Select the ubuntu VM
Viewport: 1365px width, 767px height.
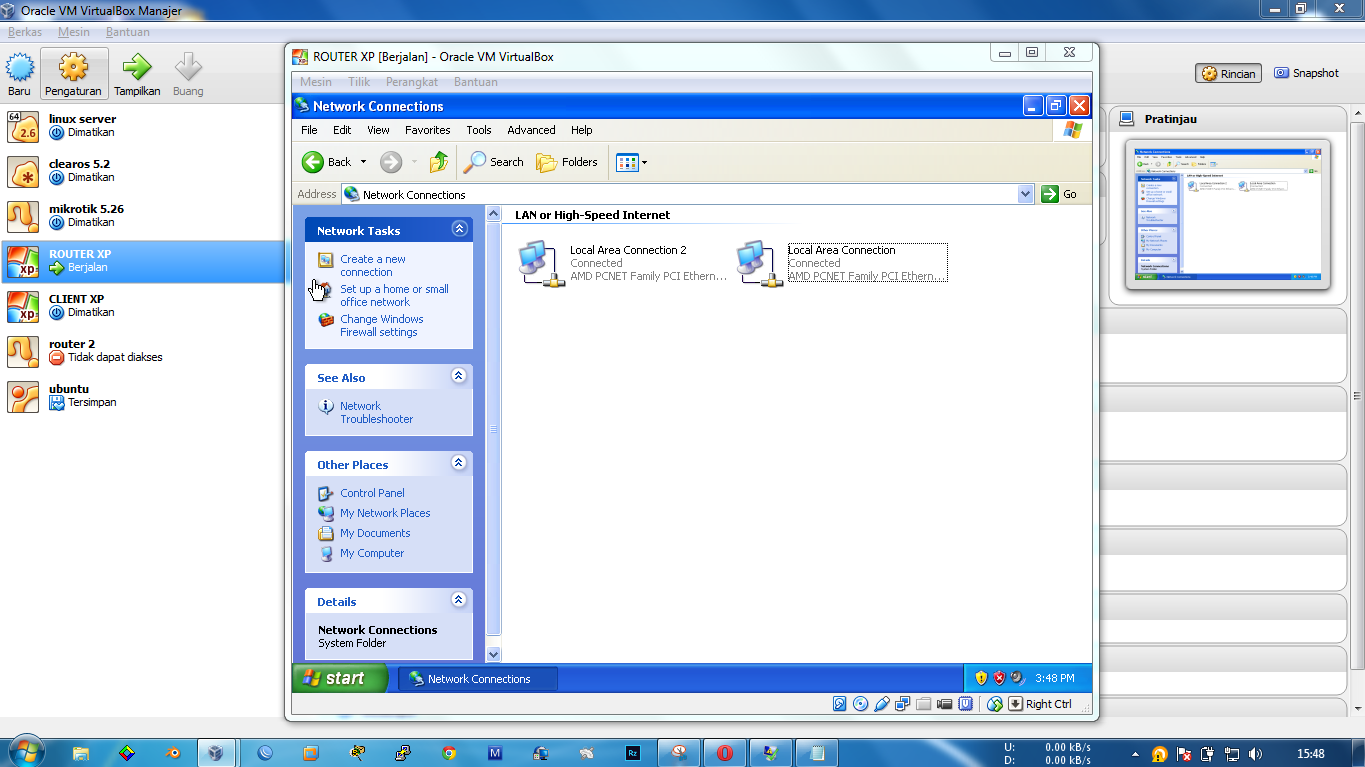click(143, 395)
